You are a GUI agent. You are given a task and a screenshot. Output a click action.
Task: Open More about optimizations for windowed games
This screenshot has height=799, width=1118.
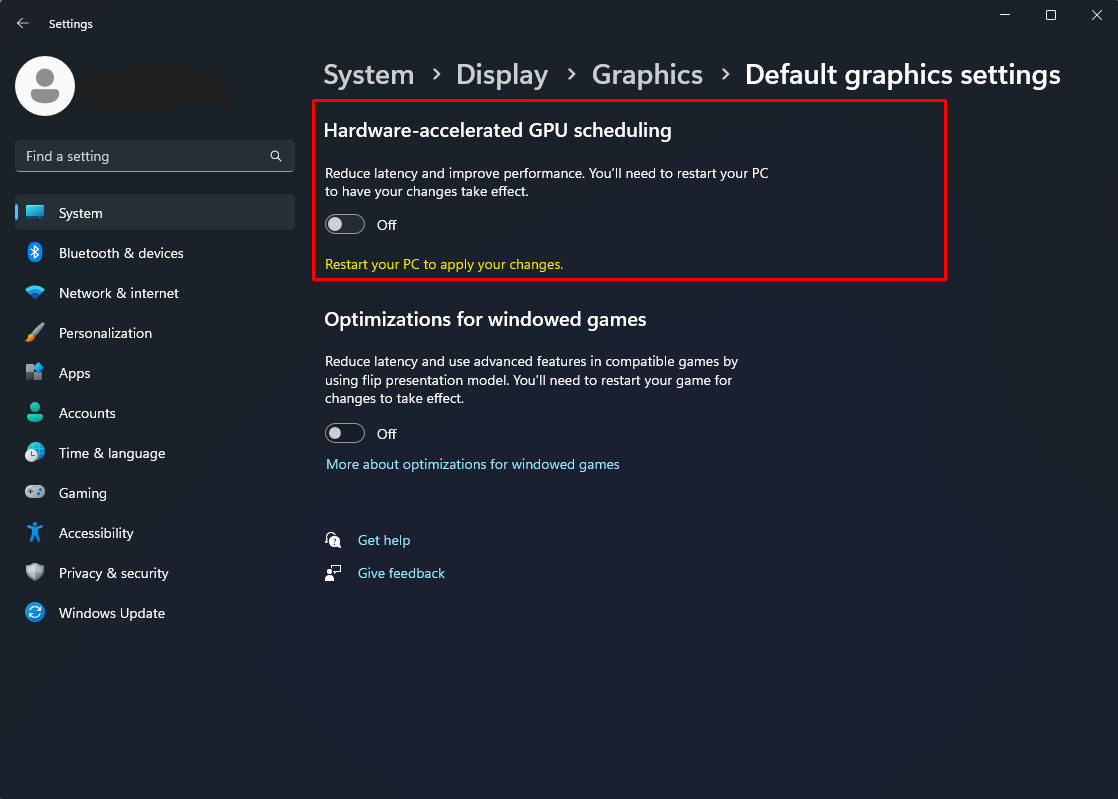pyautogui.click(x=473, y=465)
